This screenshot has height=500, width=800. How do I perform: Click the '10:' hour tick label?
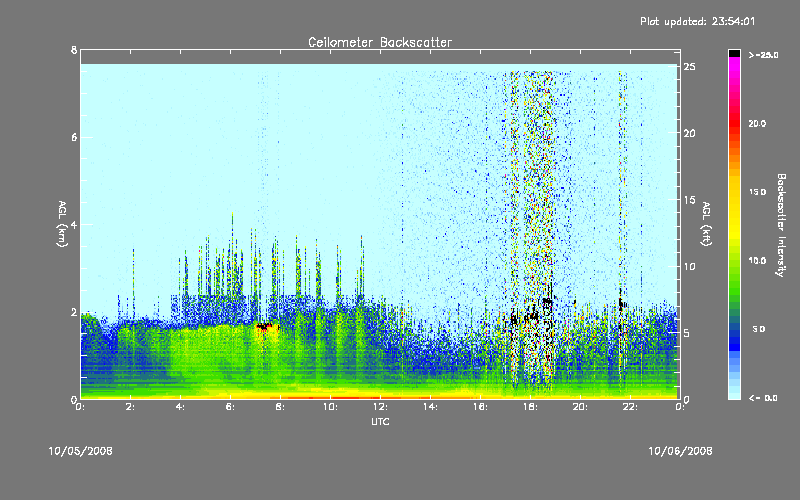(331, 407)
